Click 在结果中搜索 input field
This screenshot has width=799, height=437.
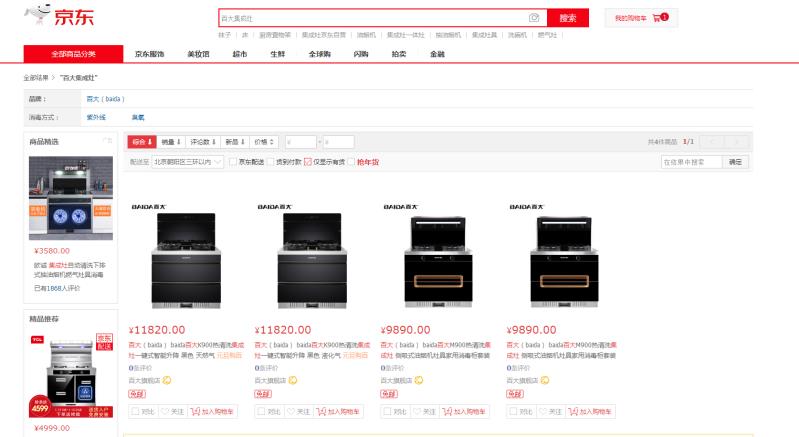[x=691, y=162]
